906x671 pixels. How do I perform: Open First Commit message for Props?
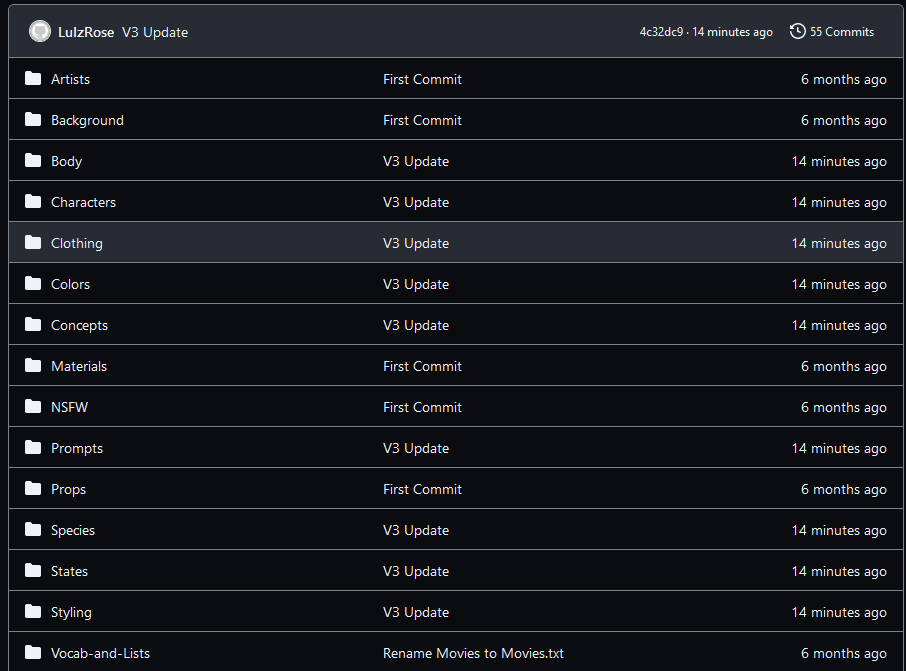pos(422,489)
